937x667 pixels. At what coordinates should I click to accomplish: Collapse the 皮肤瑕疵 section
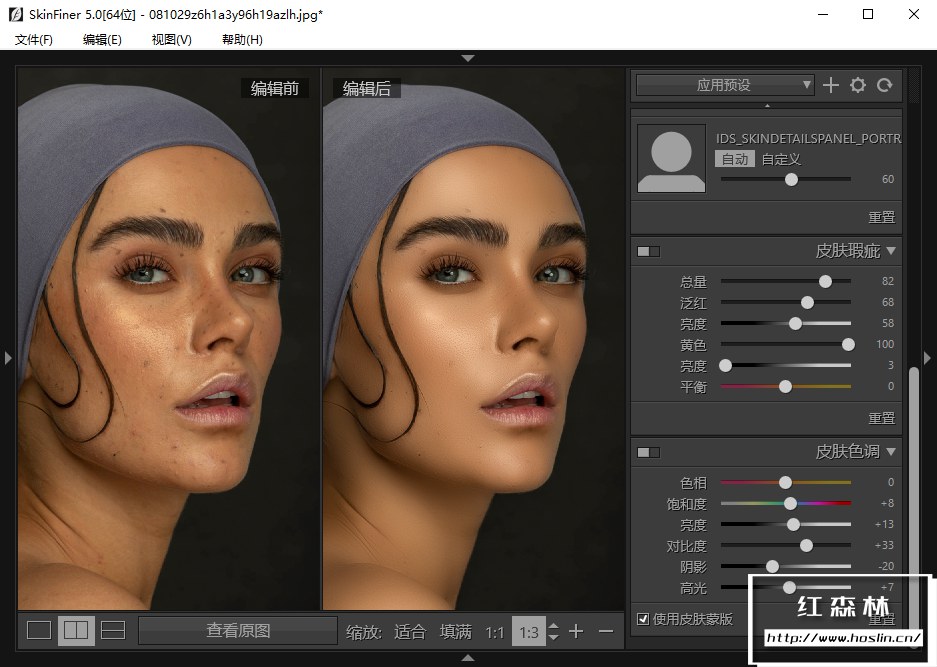click(891, 250)
